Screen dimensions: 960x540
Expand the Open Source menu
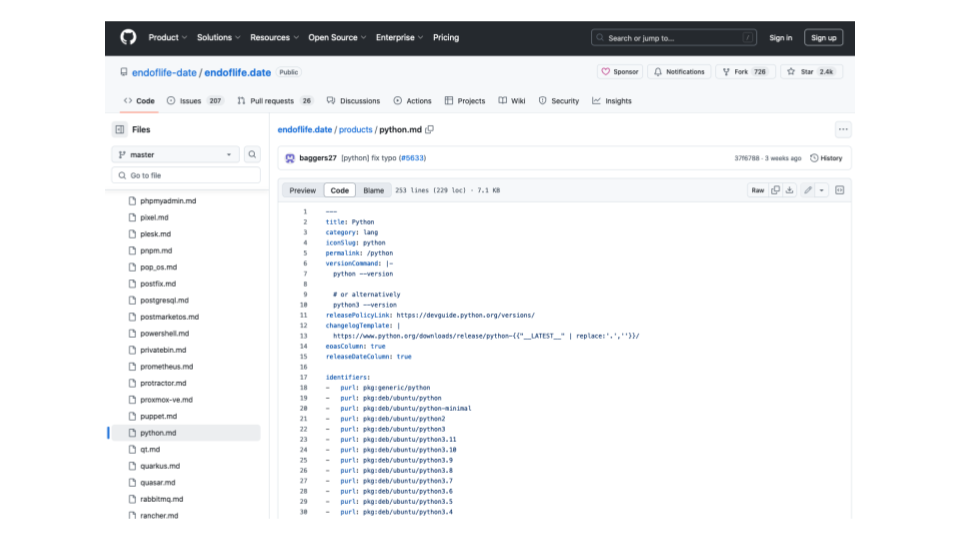(x=337, y=37)
